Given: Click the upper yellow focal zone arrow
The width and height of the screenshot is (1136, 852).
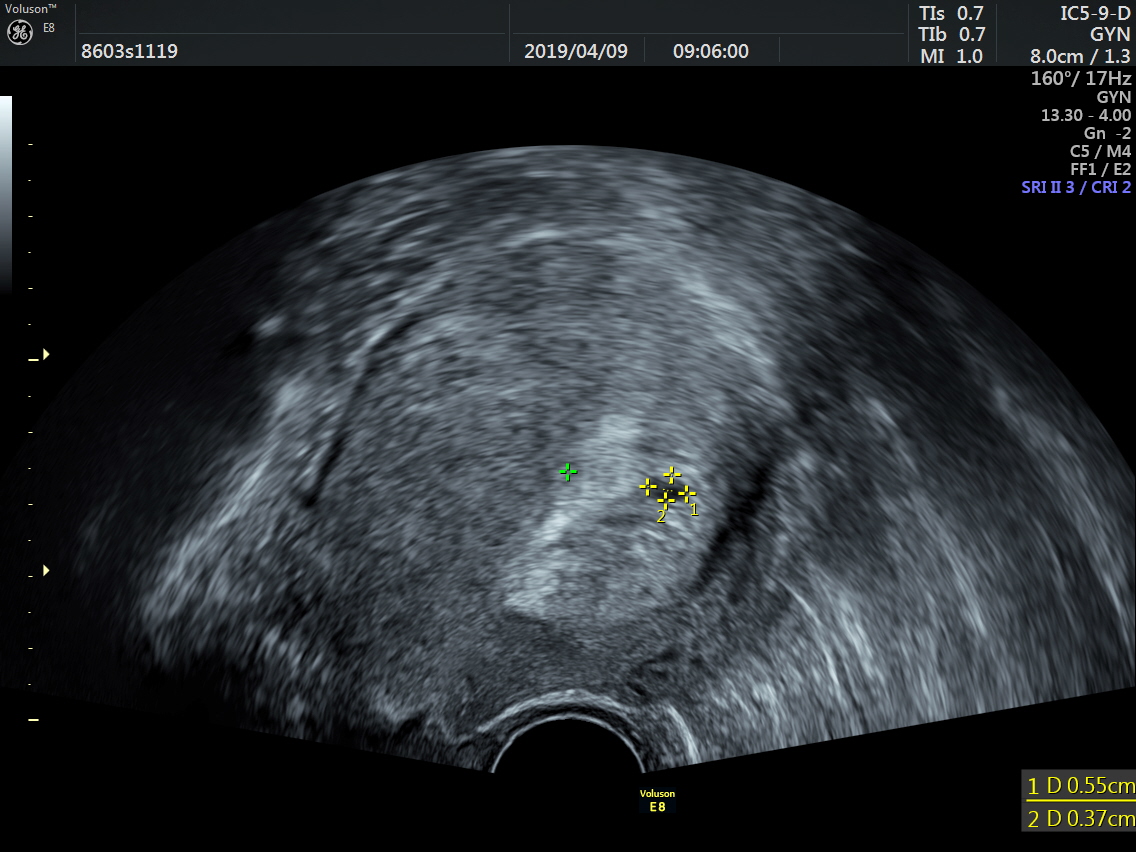Looking at the screenshot, I should point(45,355).
